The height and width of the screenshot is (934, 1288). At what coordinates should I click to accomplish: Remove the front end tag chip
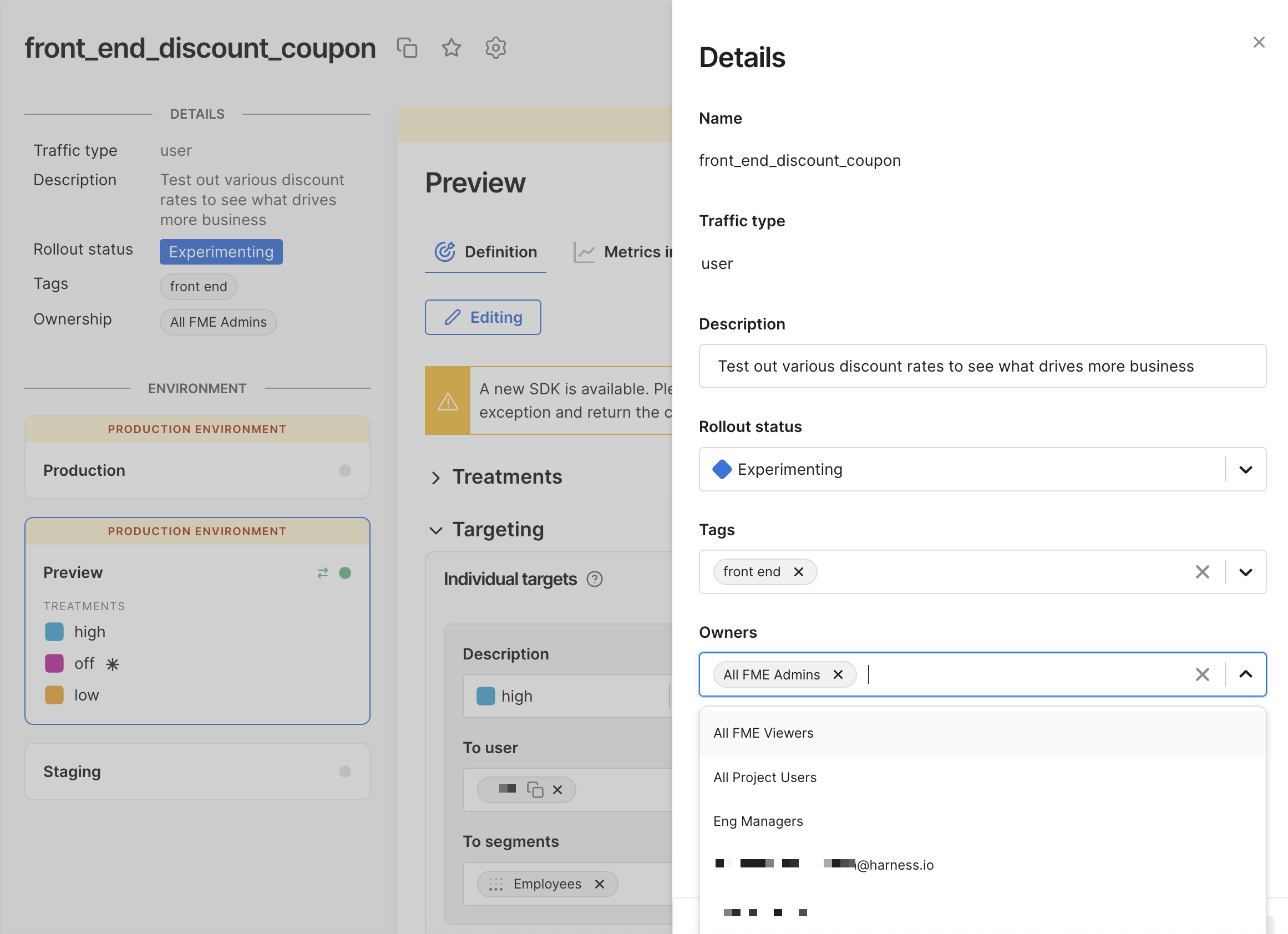tap(798, 572)
